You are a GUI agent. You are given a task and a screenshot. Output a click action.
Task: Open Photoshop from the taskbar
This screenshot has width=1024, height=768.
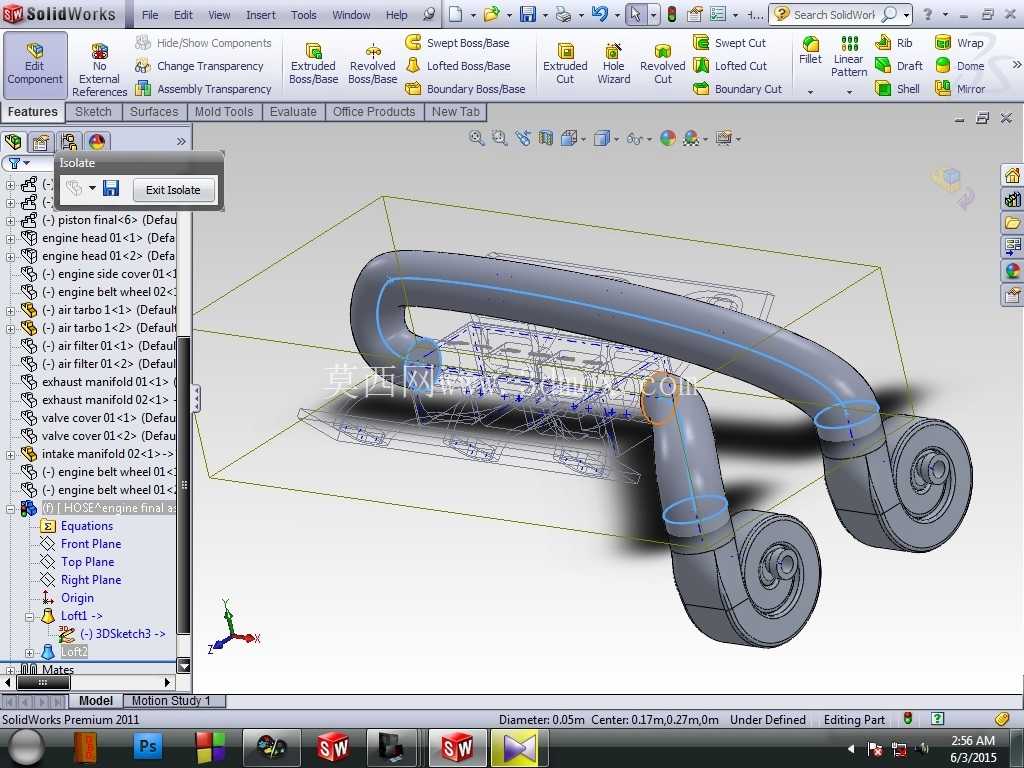point(148,746)
